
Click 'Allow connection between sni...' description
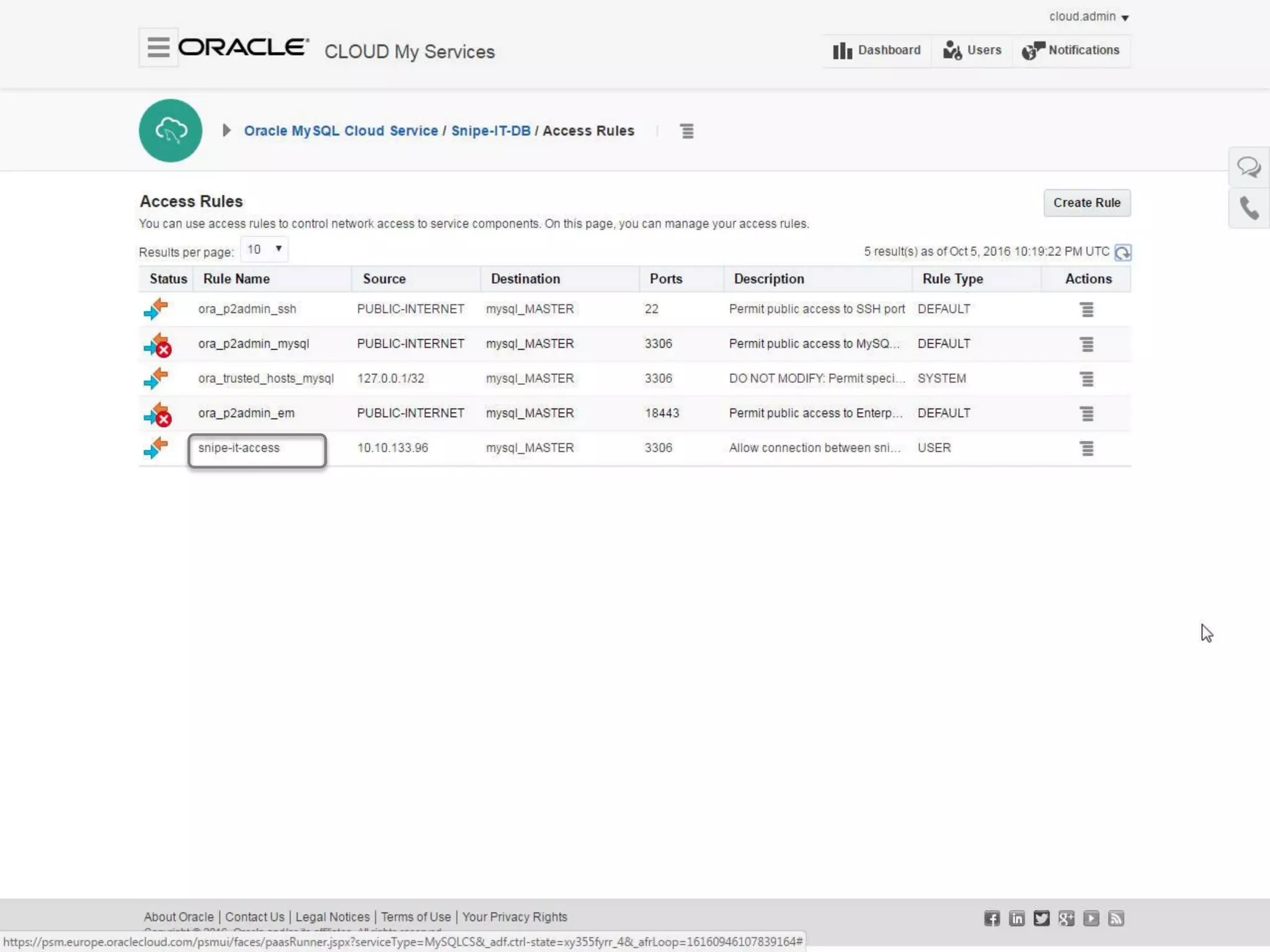point(815,448)
